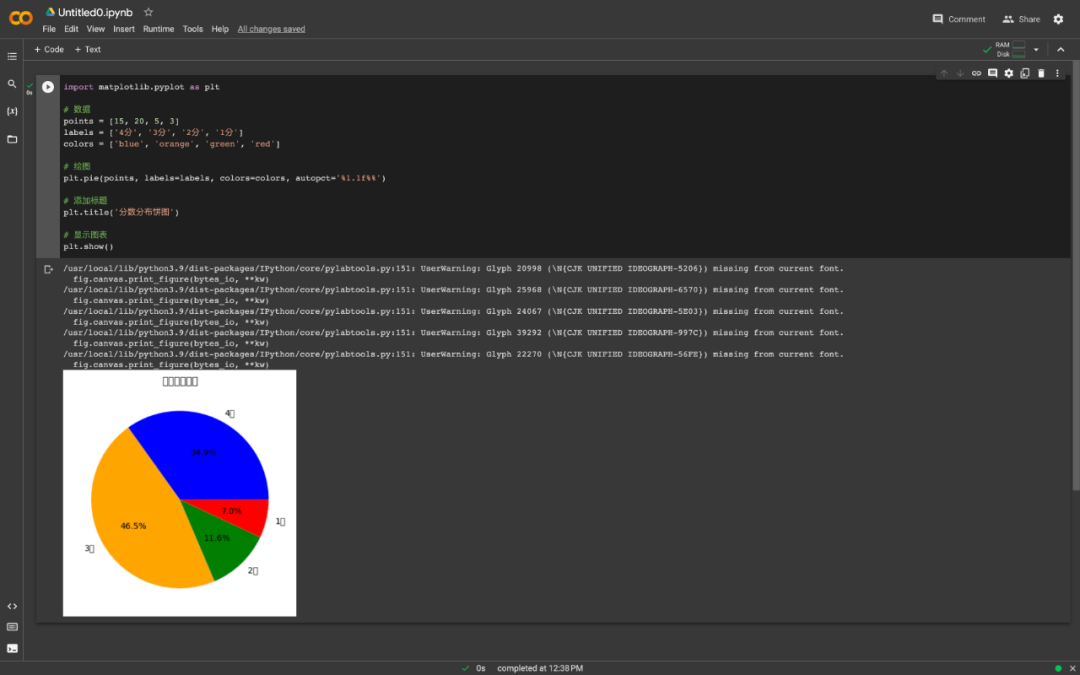Delete the code cell

click(x=1041, y=73)
